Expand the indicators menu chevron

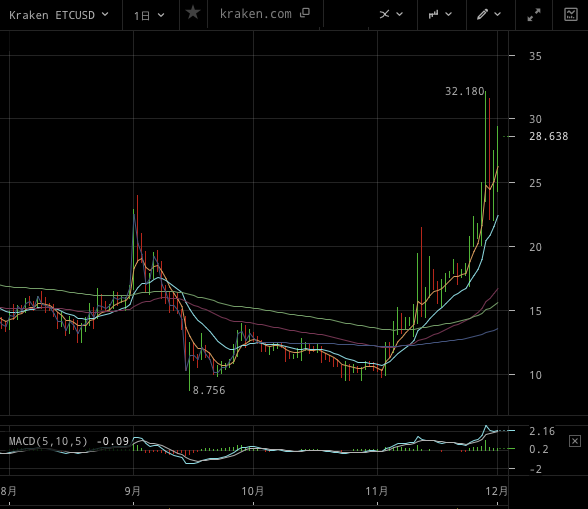tap(400, 14)
